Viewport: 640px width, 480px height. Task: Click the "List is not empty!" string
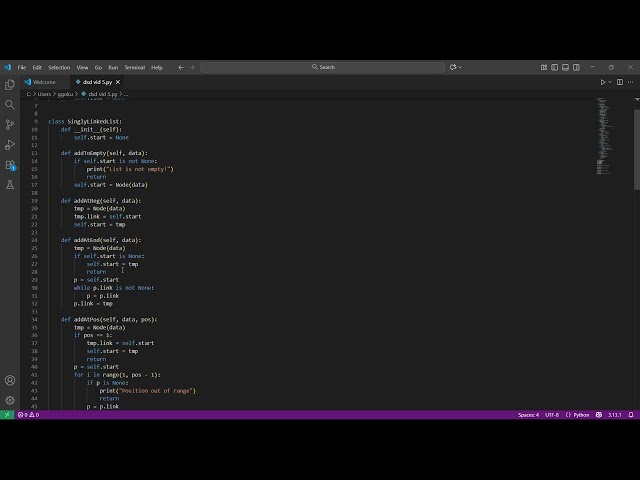pos(140,169)
